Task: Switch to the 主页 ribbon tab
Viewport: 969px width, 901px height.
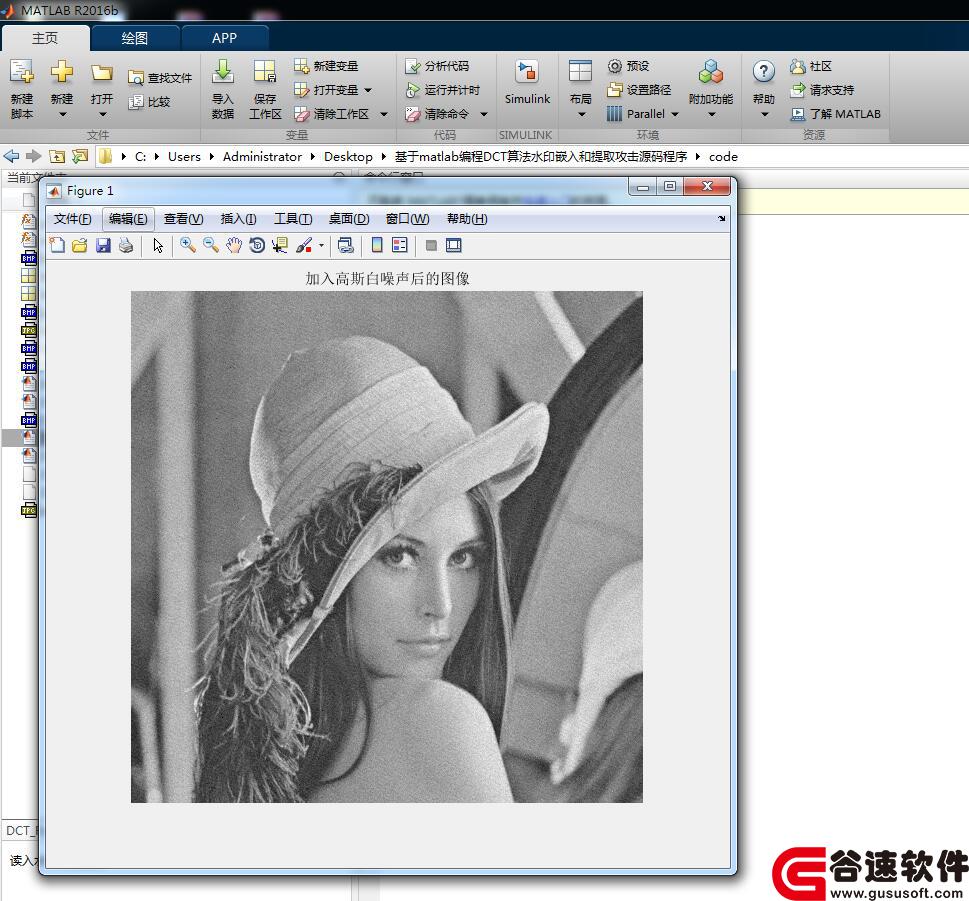Action: 44,38
